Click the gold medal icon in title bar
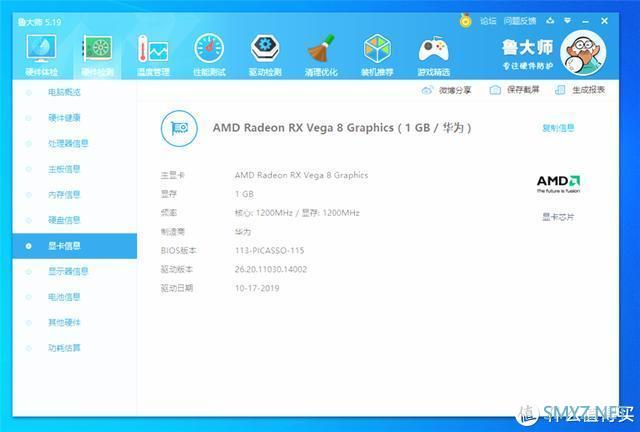640x432 pixels. point(465,20)
